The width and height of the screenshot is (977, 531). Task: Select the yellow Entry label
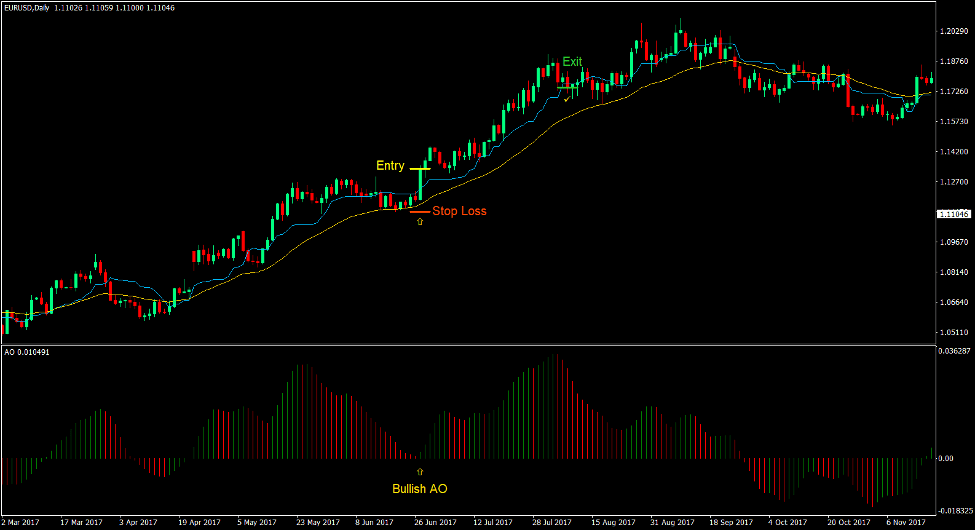point(390,166)
